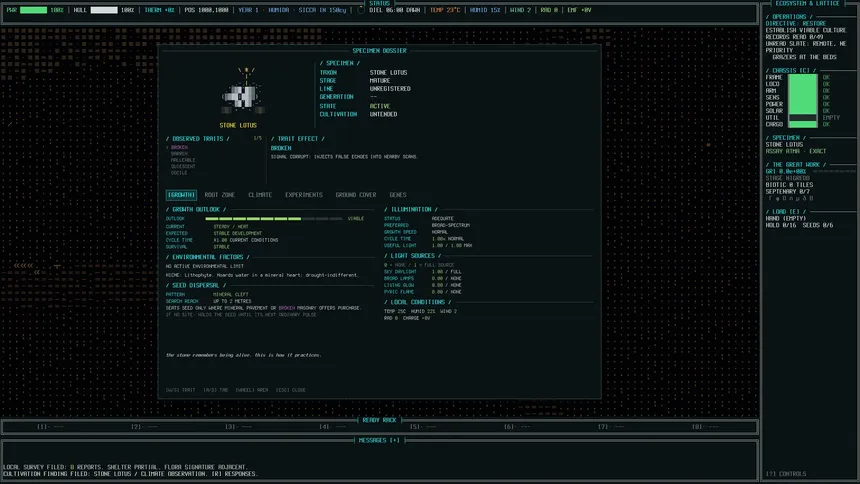860x484 pixels.
Task: Select ready rack slot 4
Action: click(x=333, y=426)
